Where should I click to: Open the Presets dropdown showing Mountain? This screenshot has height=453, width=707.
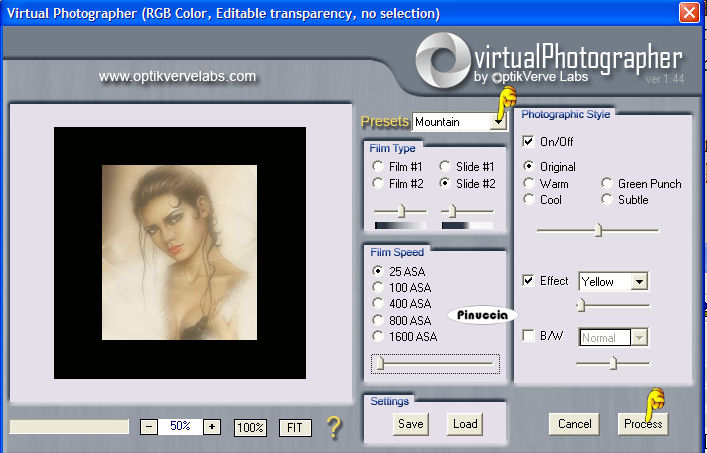click(499, 122)
